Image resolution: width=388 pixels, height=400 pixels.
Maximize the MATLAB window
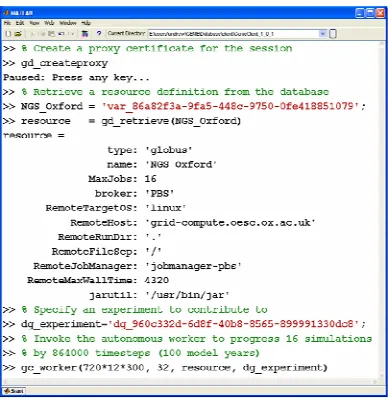(370, 13)
